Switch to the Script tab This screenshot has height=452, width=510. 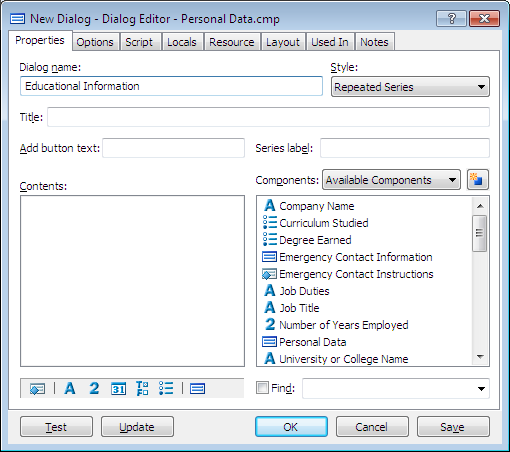[x=139, y=42]
